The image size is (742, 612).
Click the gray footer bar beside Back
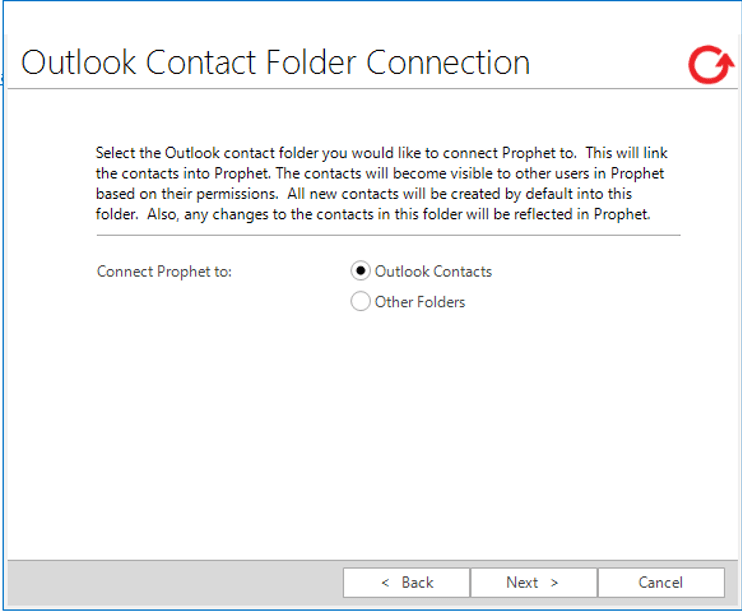pyautogui.click(x=175, y=583)
